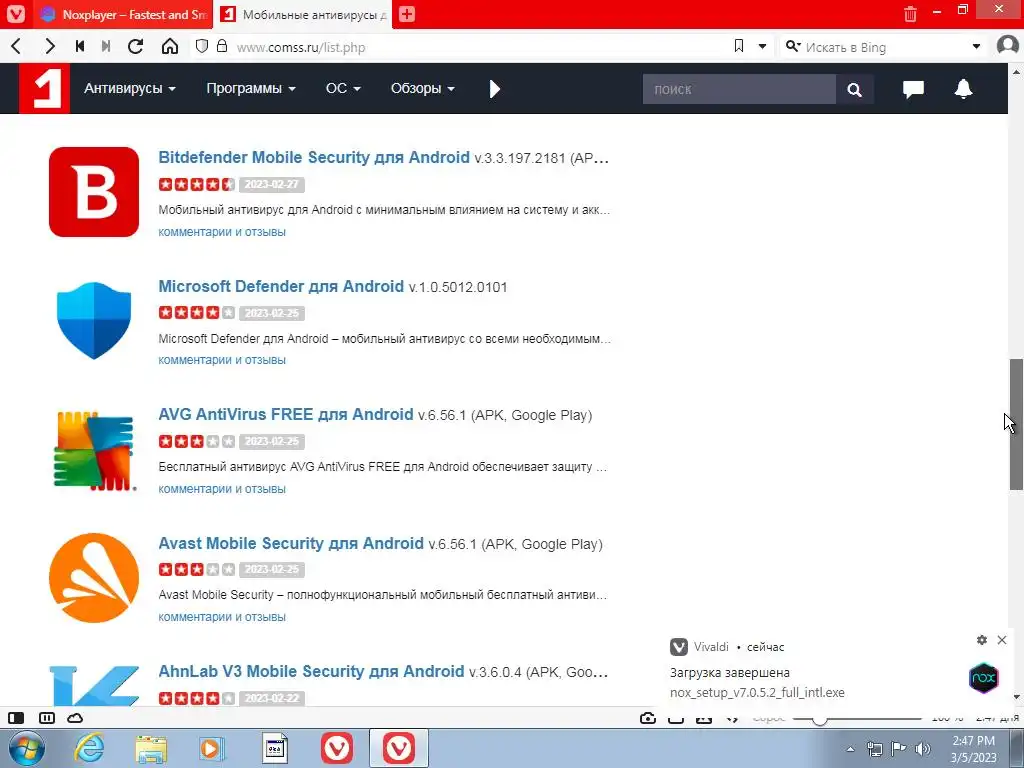Open the Vivaldi main menu icon
This screenshot has height=768, width=1024.
coord(15,14)
